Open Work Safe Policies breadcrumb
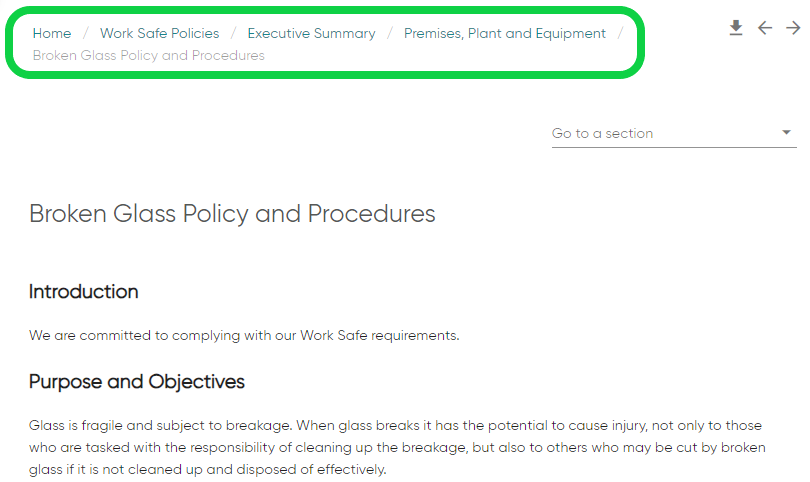 160,33
